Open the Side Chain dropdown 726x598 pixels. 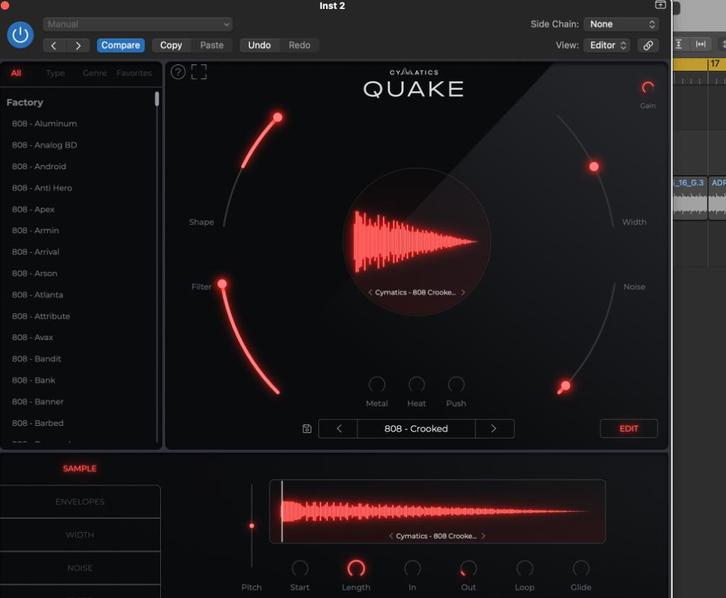[621, 24]
